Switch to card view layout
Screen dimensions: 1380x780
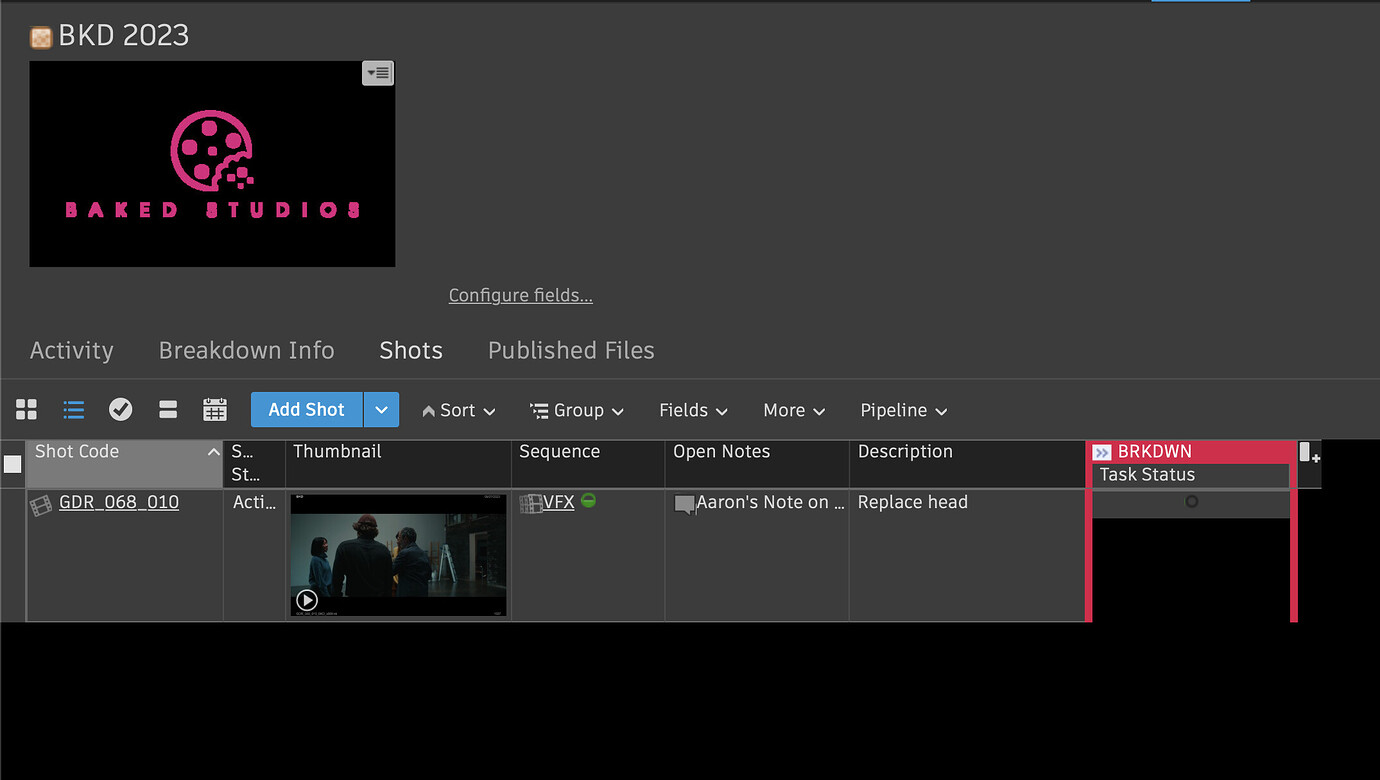click(x=168, y=410)
